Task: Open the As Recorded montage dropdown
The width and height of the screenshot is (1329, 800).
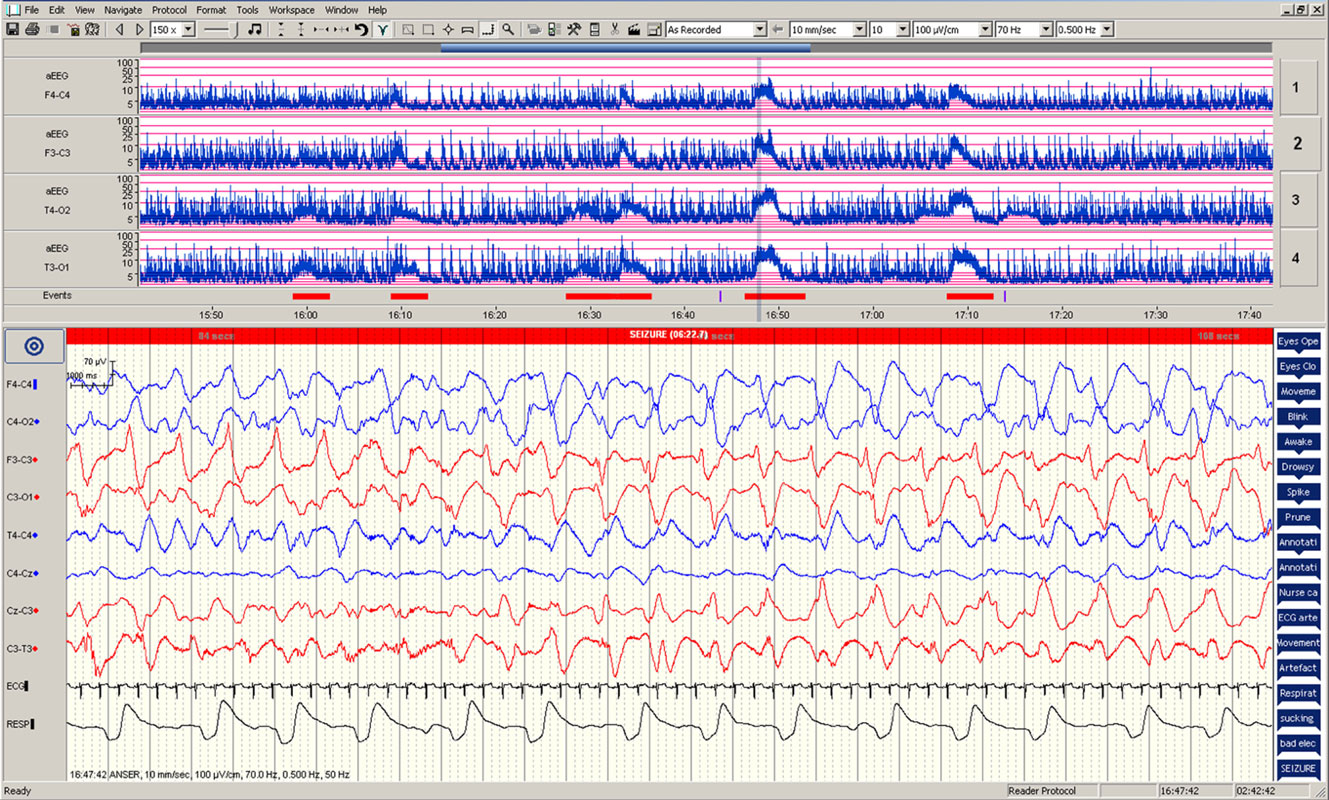Action: [760, 30]
